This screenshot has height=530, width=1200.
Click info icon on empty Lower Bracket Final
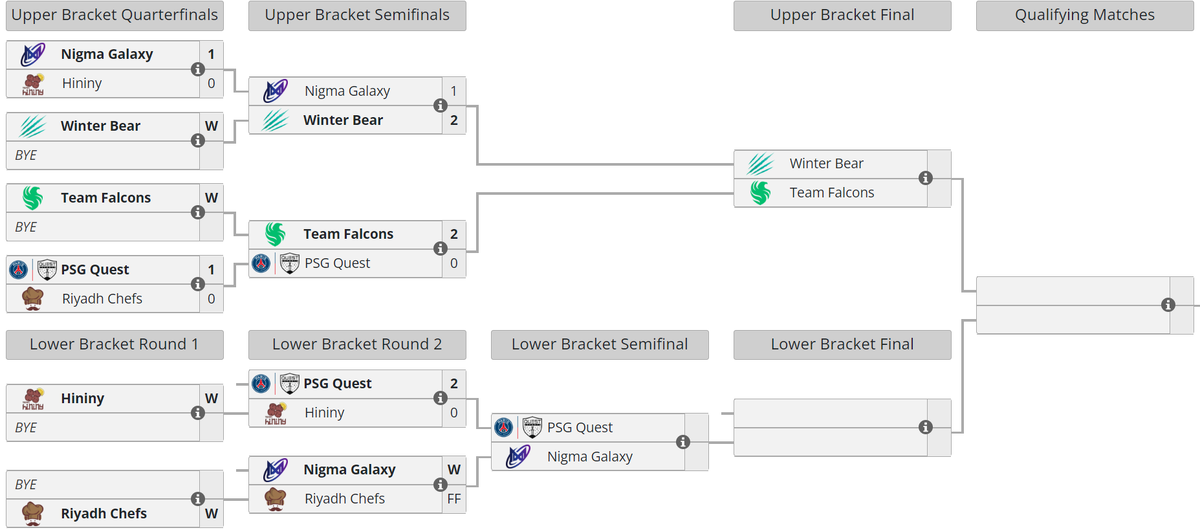click(x=925, y=427)
